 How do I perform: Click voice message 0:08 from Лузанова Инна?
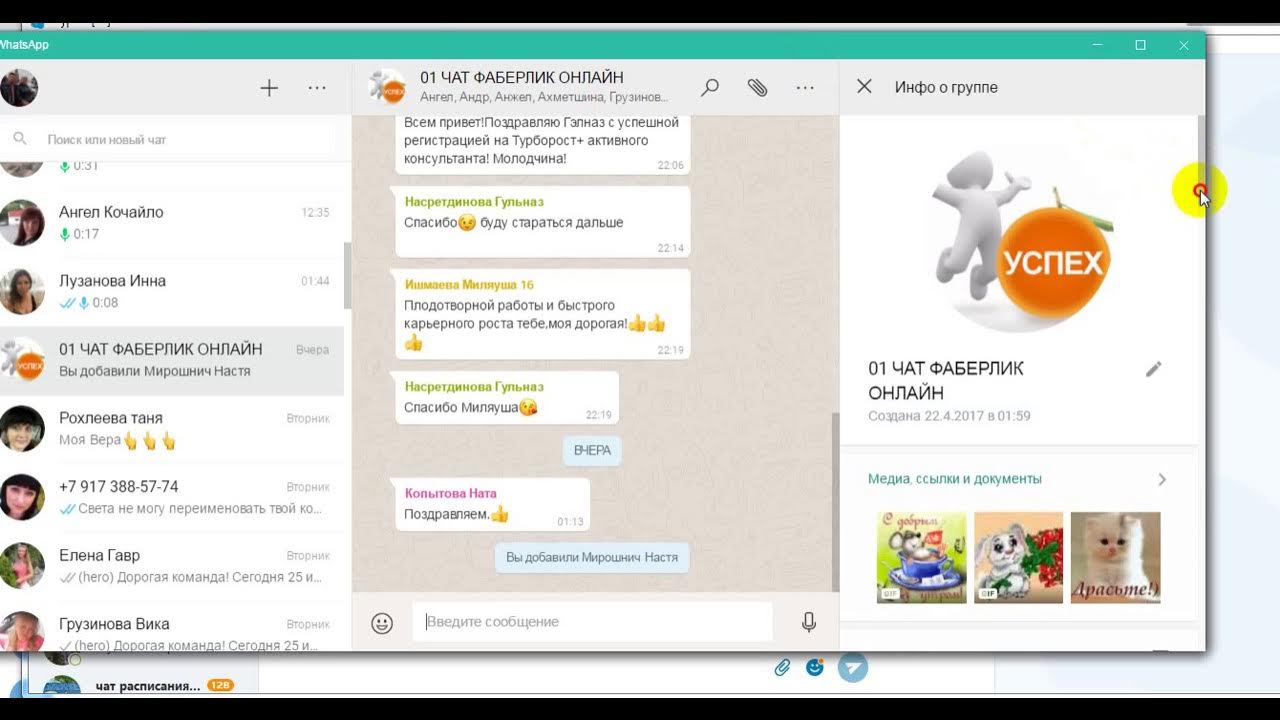tap(89, 303)
